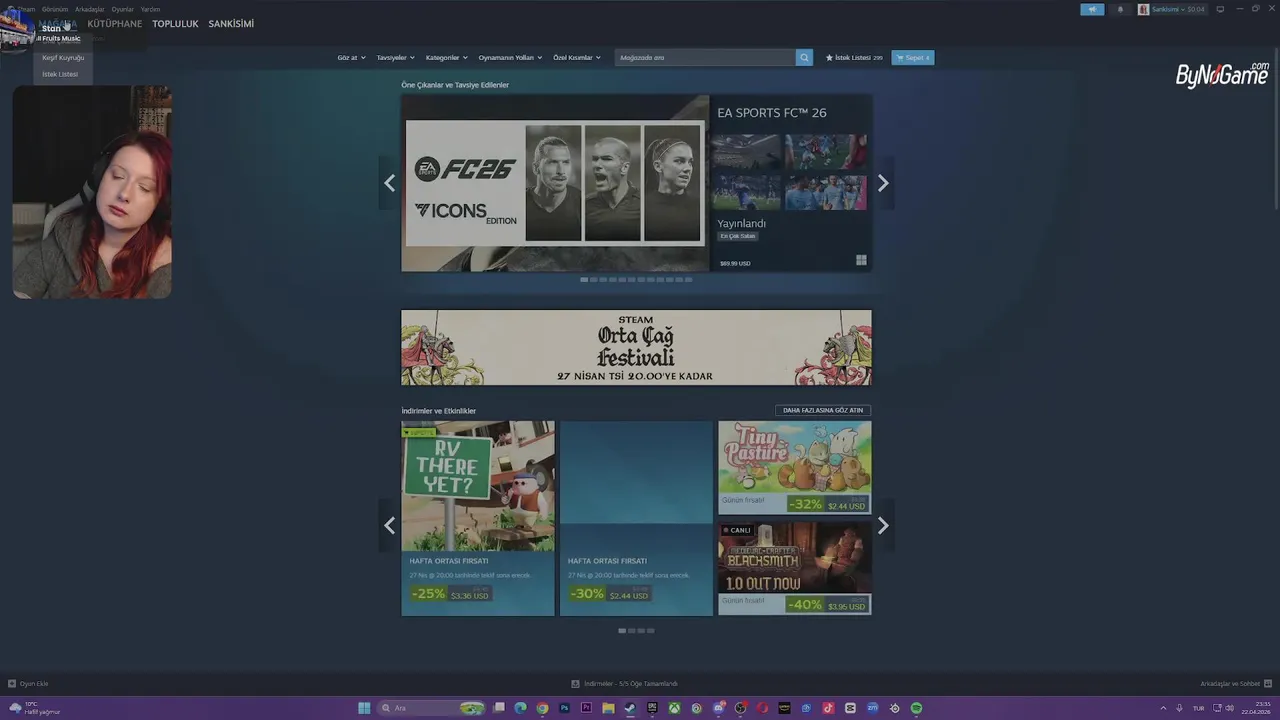Open the Xbox app from the taskbar
The height and width of the screenshot is (720, 1280).
tap(674, 708)
